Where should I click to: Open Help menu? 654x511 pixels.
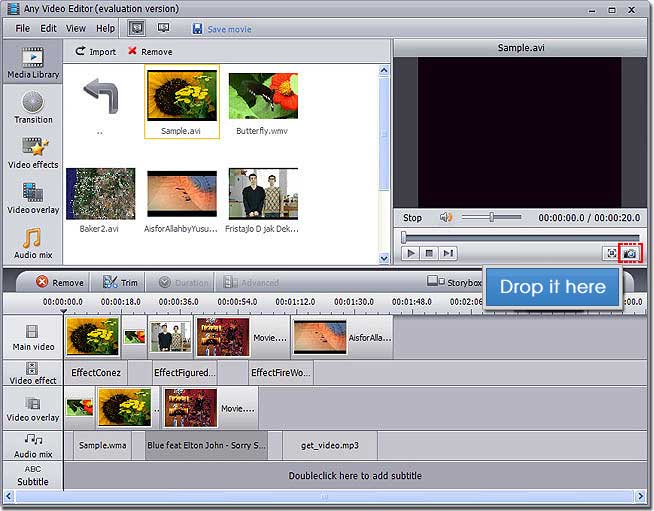106,28
